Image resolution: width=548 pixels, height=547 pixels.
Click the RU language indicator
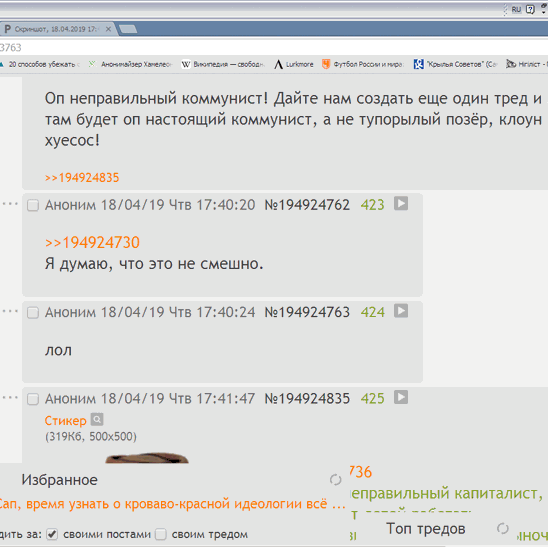(x=516, y=9)
